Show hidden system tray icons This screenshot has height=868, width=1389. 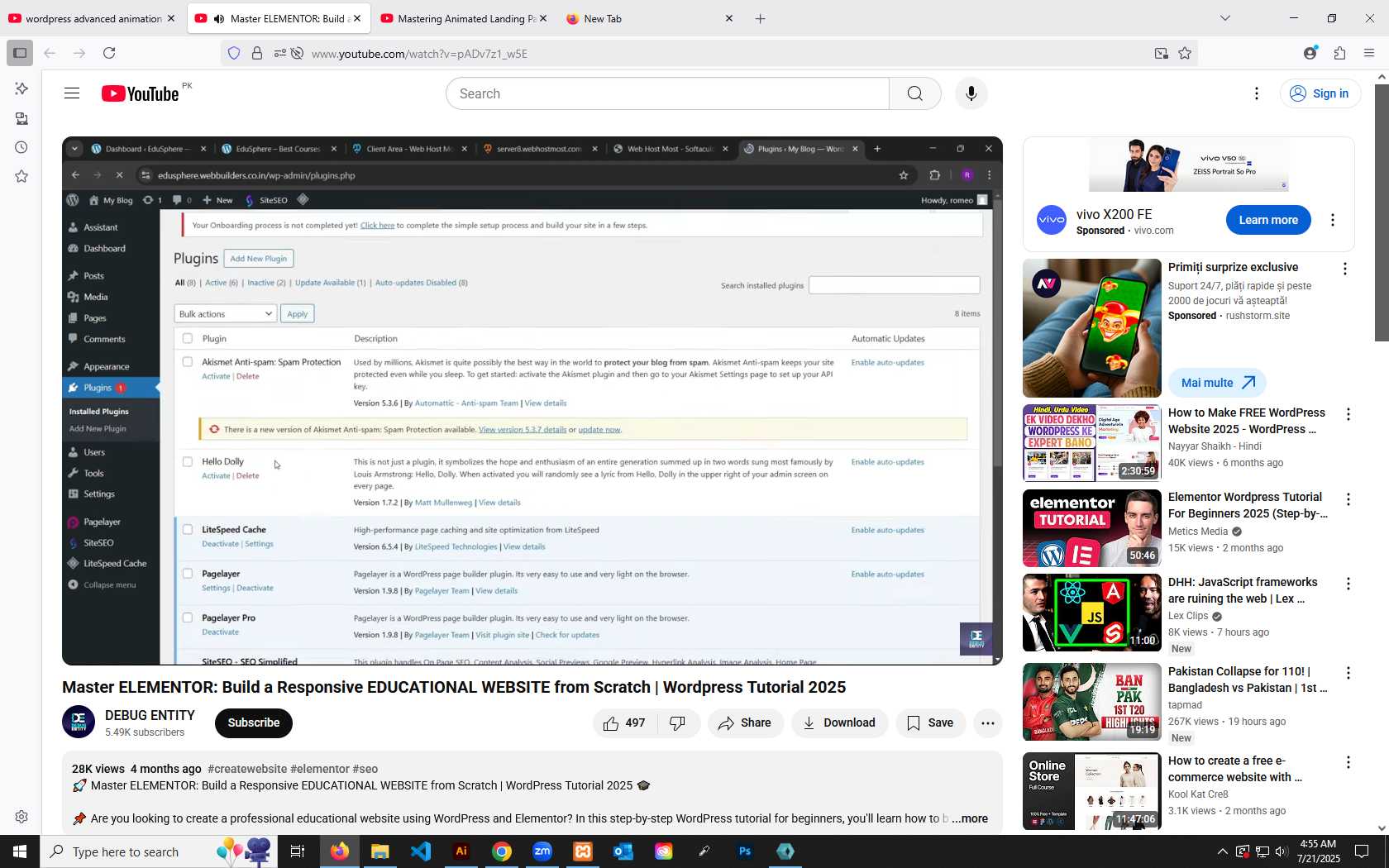point(1222,851)
